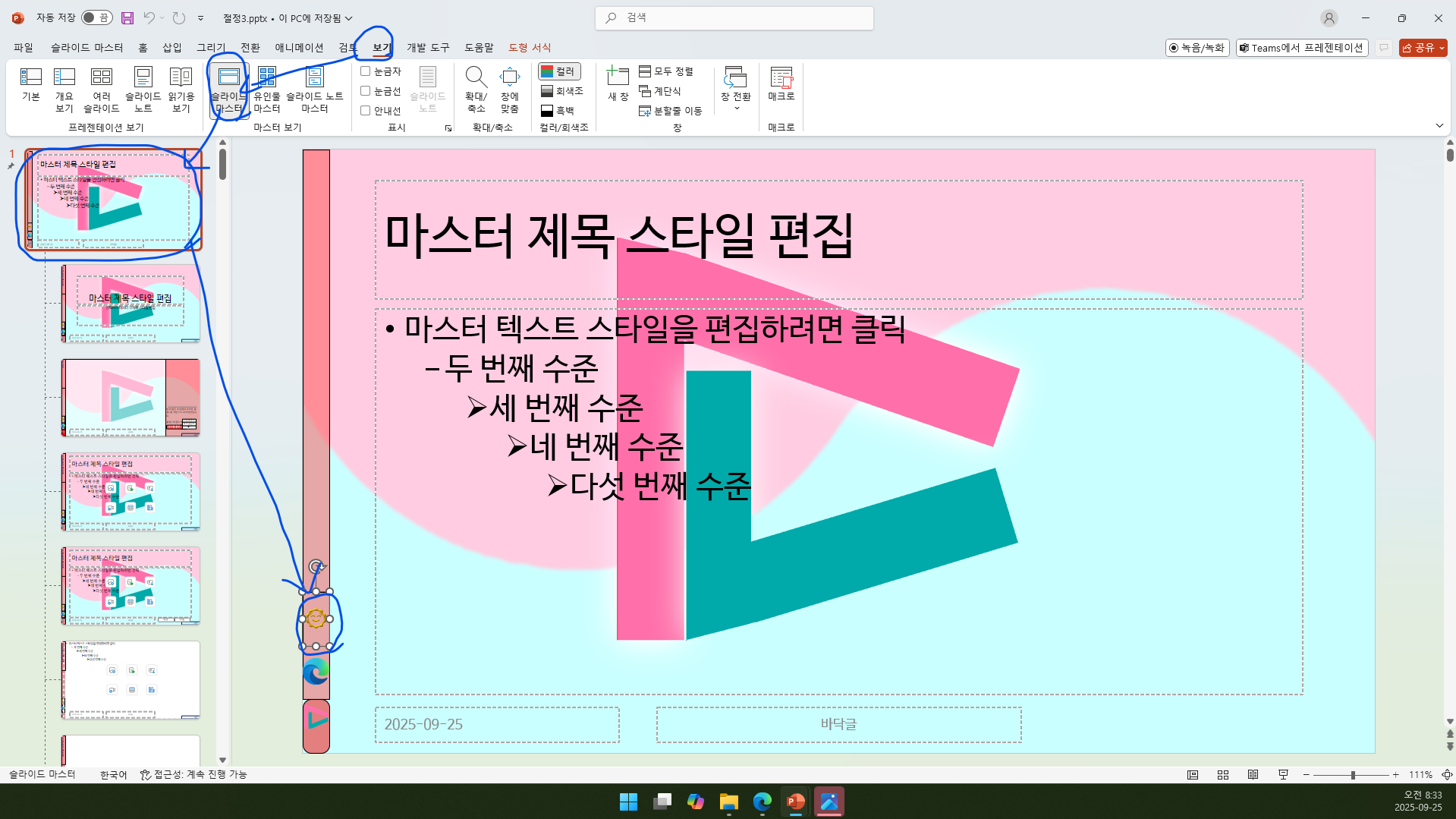Open 접근성: 계속 진행 가능 in status bar

click(194, 773)
